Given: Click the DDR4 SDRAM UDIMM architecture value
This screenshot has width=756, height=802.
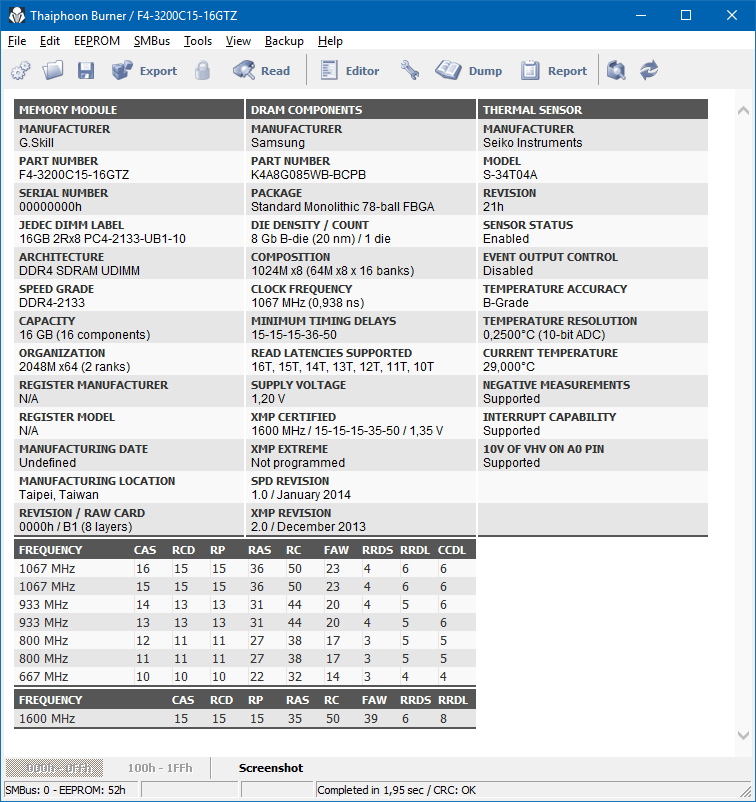Looking at the screenshot, I should 79,271.
